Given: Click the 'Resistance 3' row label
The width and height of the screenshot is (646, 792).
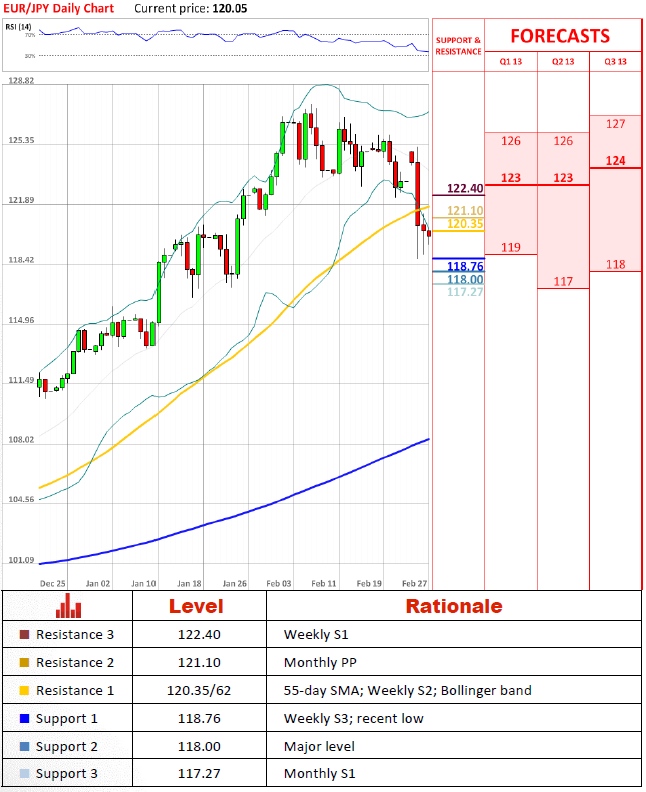Looking at the screenshot, I should point(75,634).
